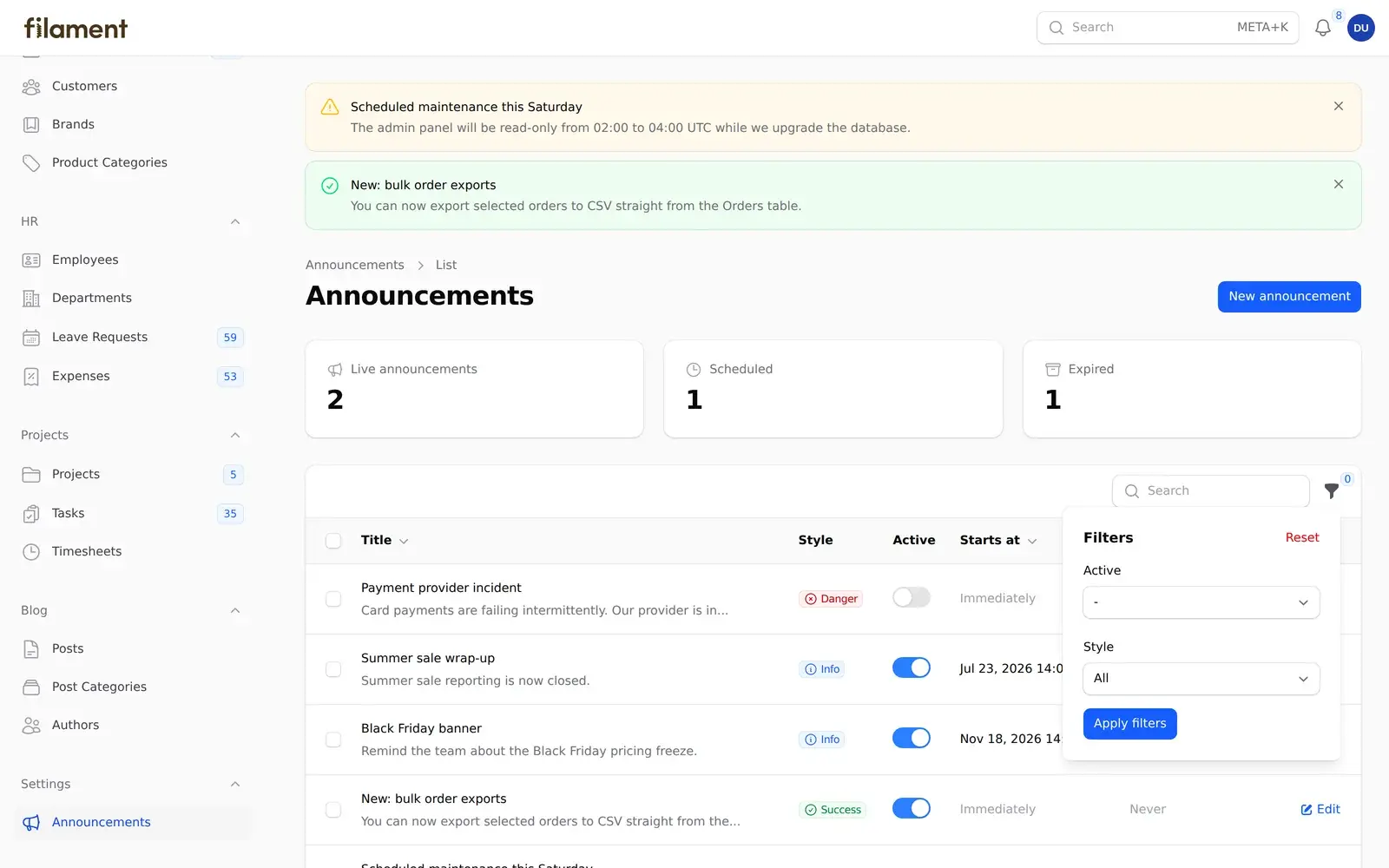This screenshot has height=868, width=1389.
Task: Click the Departments building icon
Action: pyautogui.click(x=31, y=299)
